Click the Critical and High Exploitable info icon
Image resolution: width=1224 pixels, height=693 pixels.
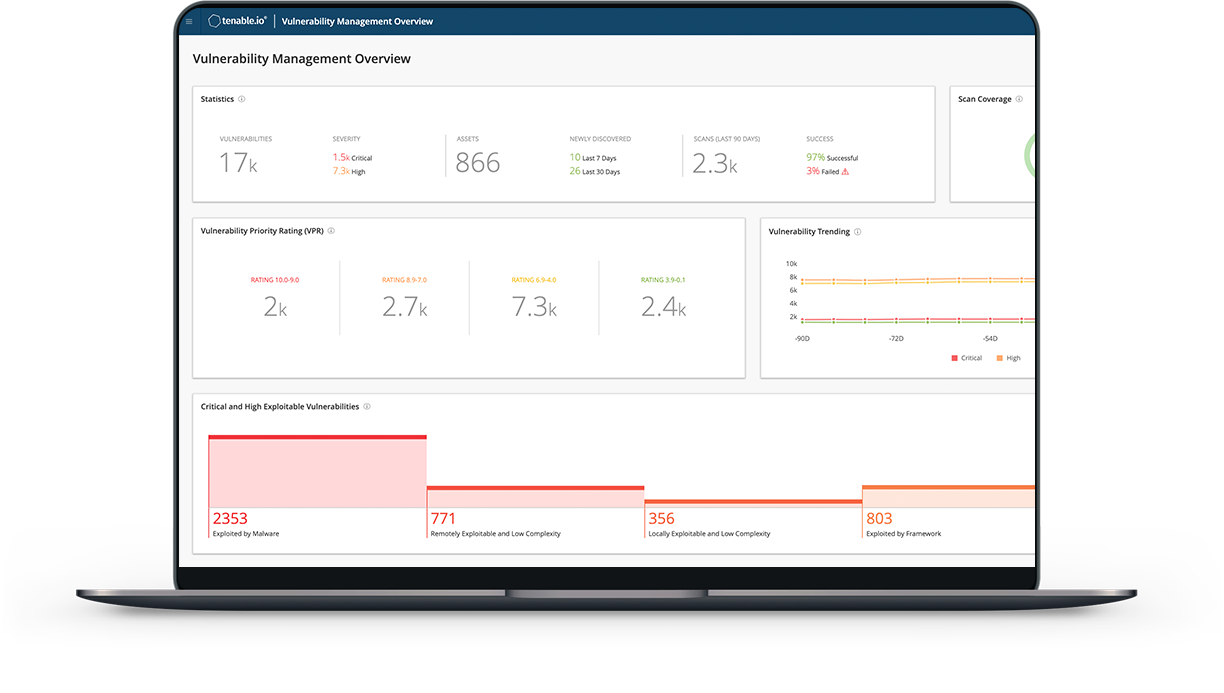367,407
